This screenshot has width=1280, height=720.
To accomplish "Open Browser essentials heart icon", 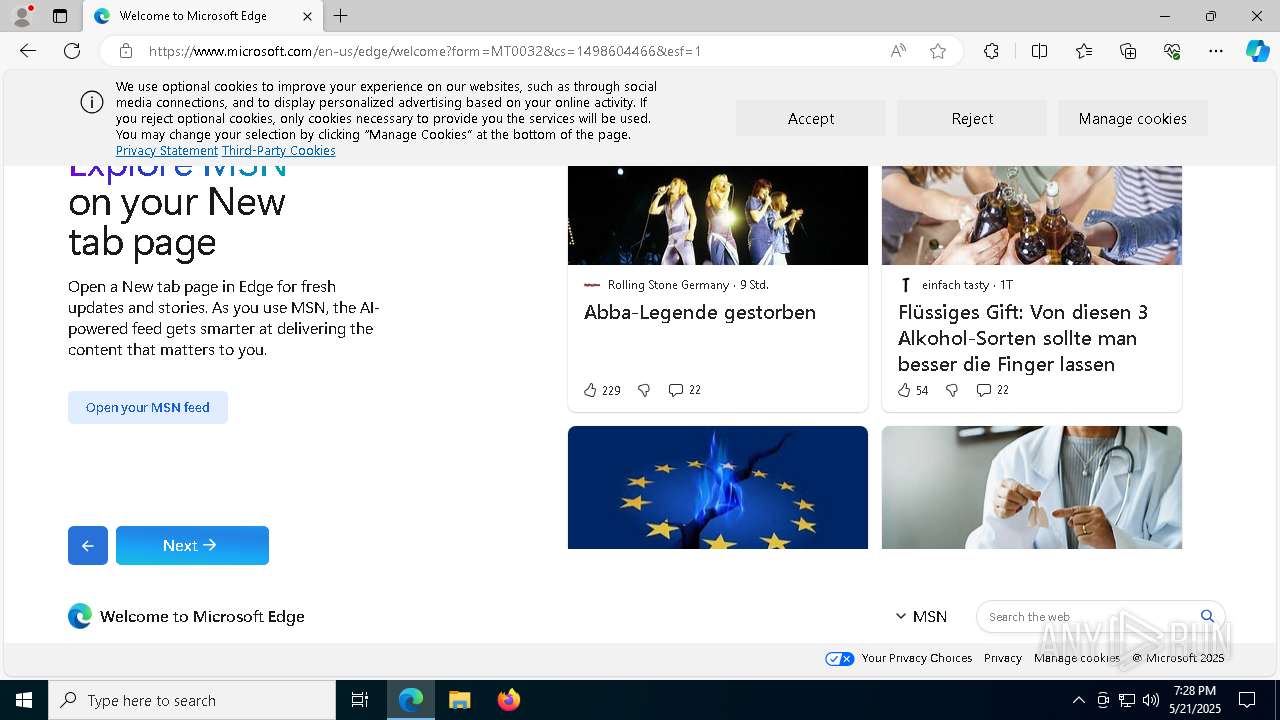I will point(1172,51).
